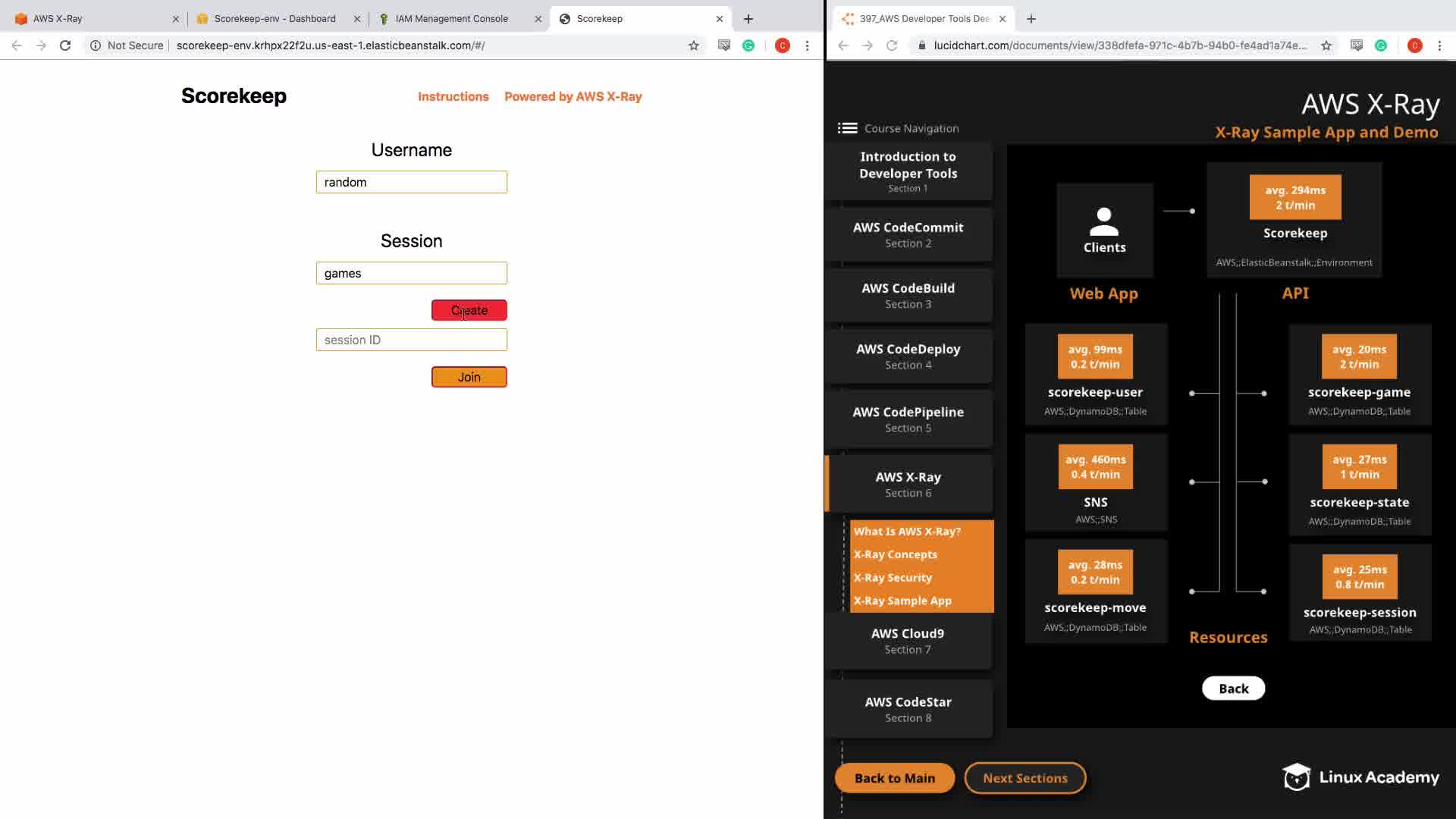Bookmark the Lucidchart page with the star icon
The width and height of the screenshot is (1456, 819).
coord(1326,45)
